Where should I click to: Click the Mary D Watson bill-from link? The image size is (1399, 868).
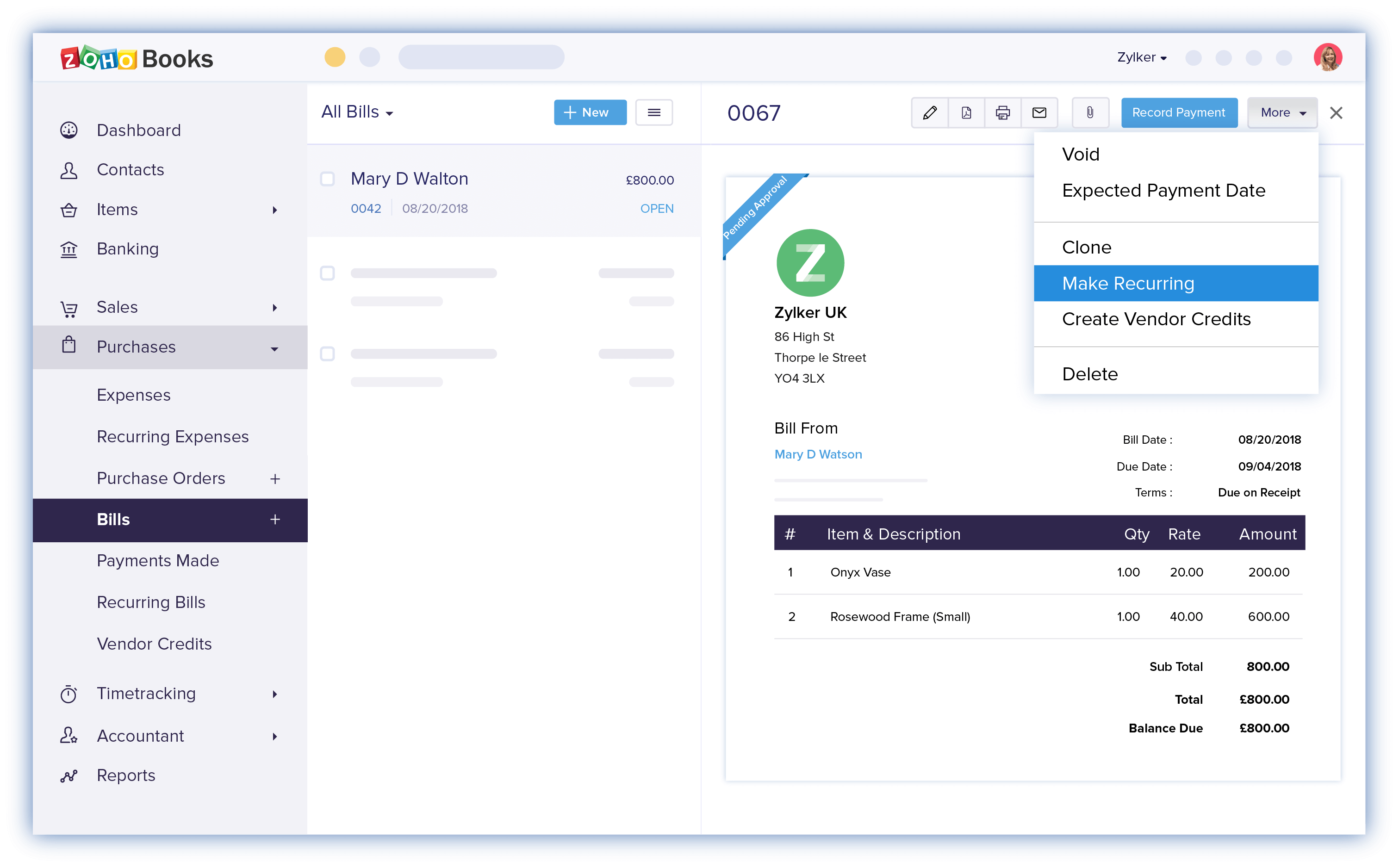click(x=818, y=453)
